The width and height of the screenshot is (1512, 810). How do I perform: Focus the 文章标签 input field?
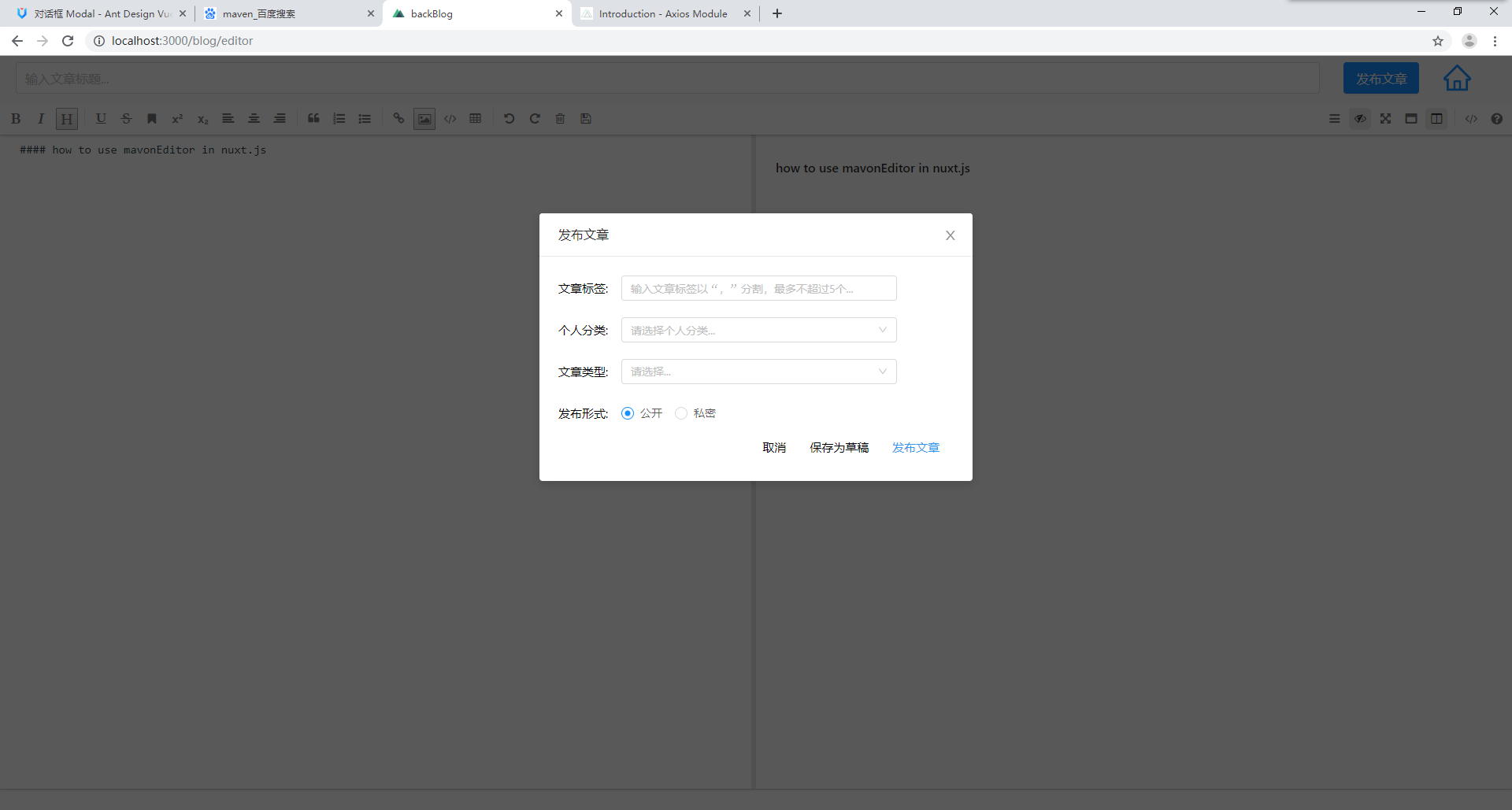click(759, 288)
